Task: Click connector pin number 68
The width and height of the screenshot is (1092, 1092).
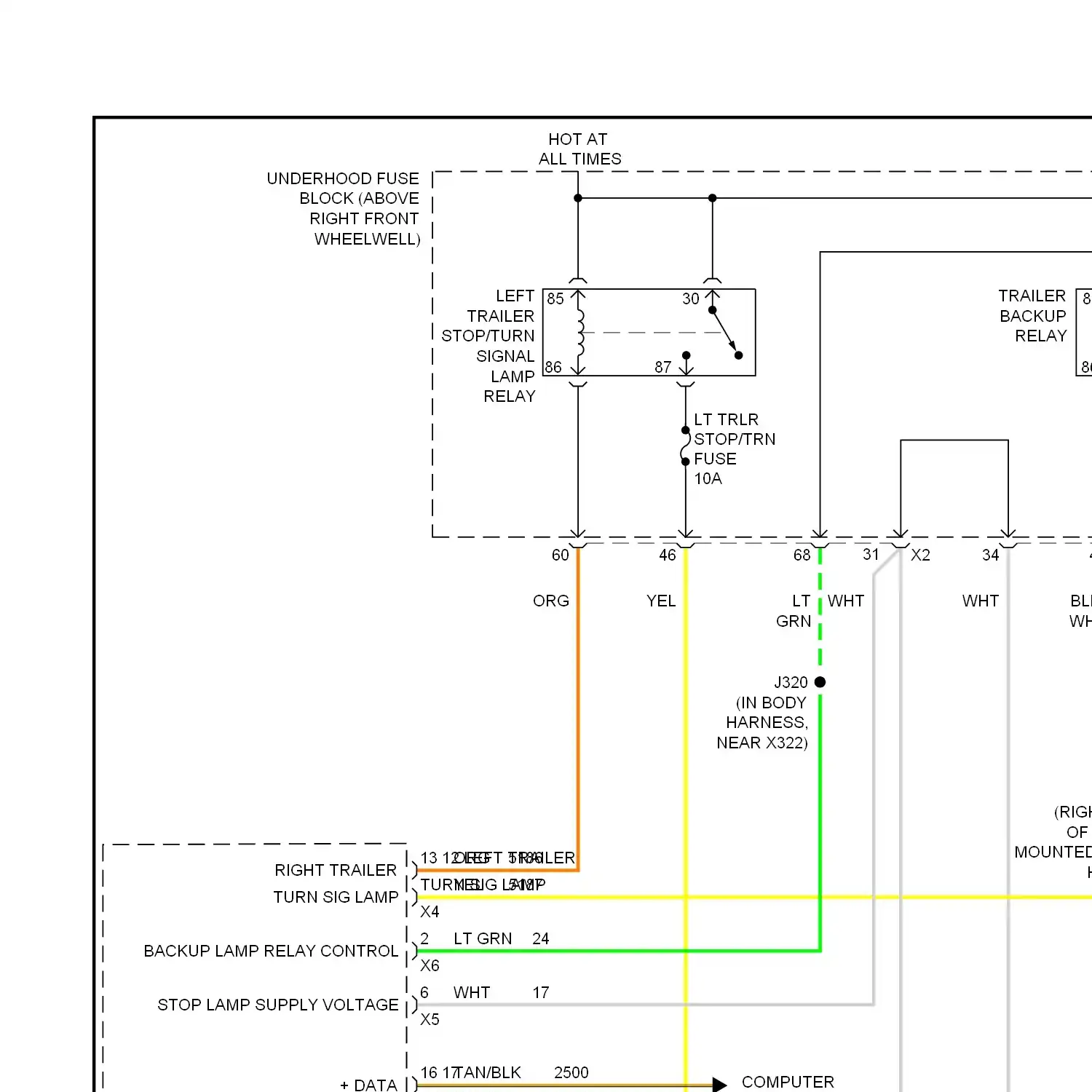Action: (802, 555)
